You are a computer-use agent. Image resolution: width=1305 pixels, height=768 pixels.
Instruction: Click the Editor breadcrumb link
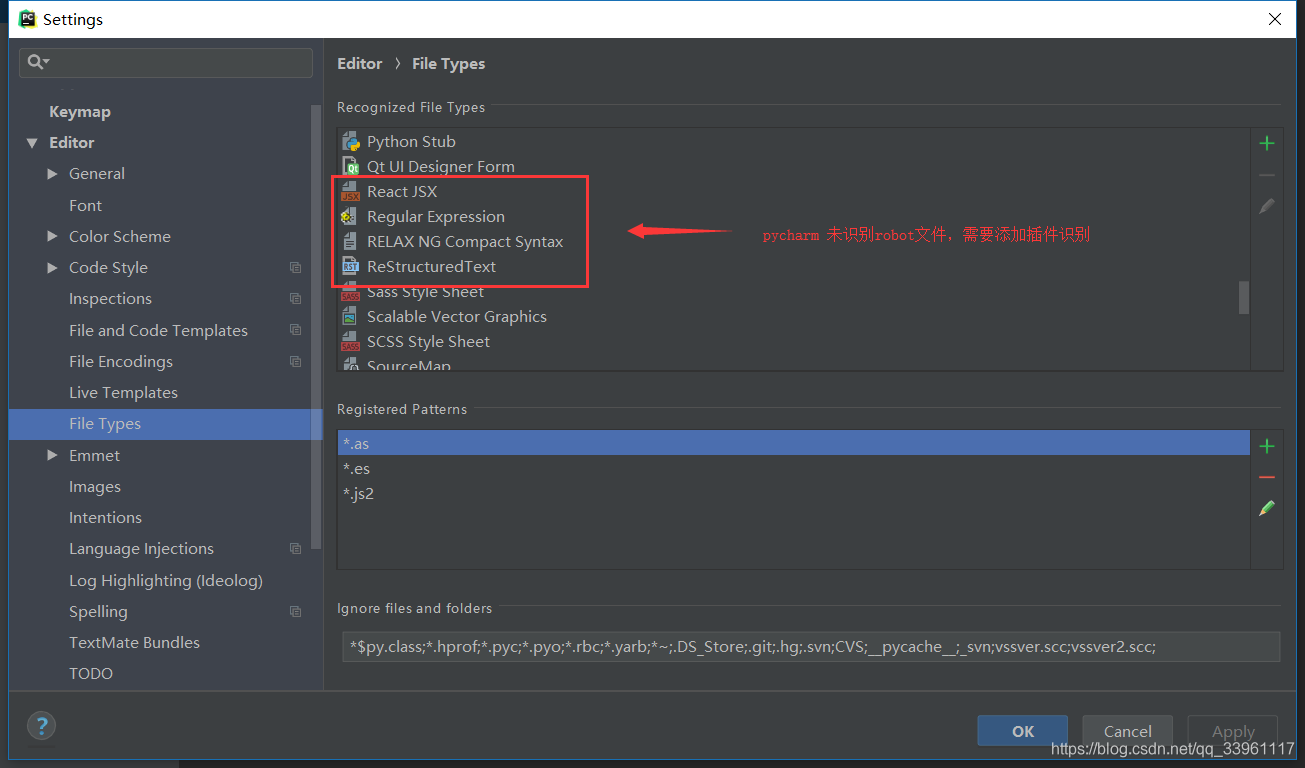(360, 63)
